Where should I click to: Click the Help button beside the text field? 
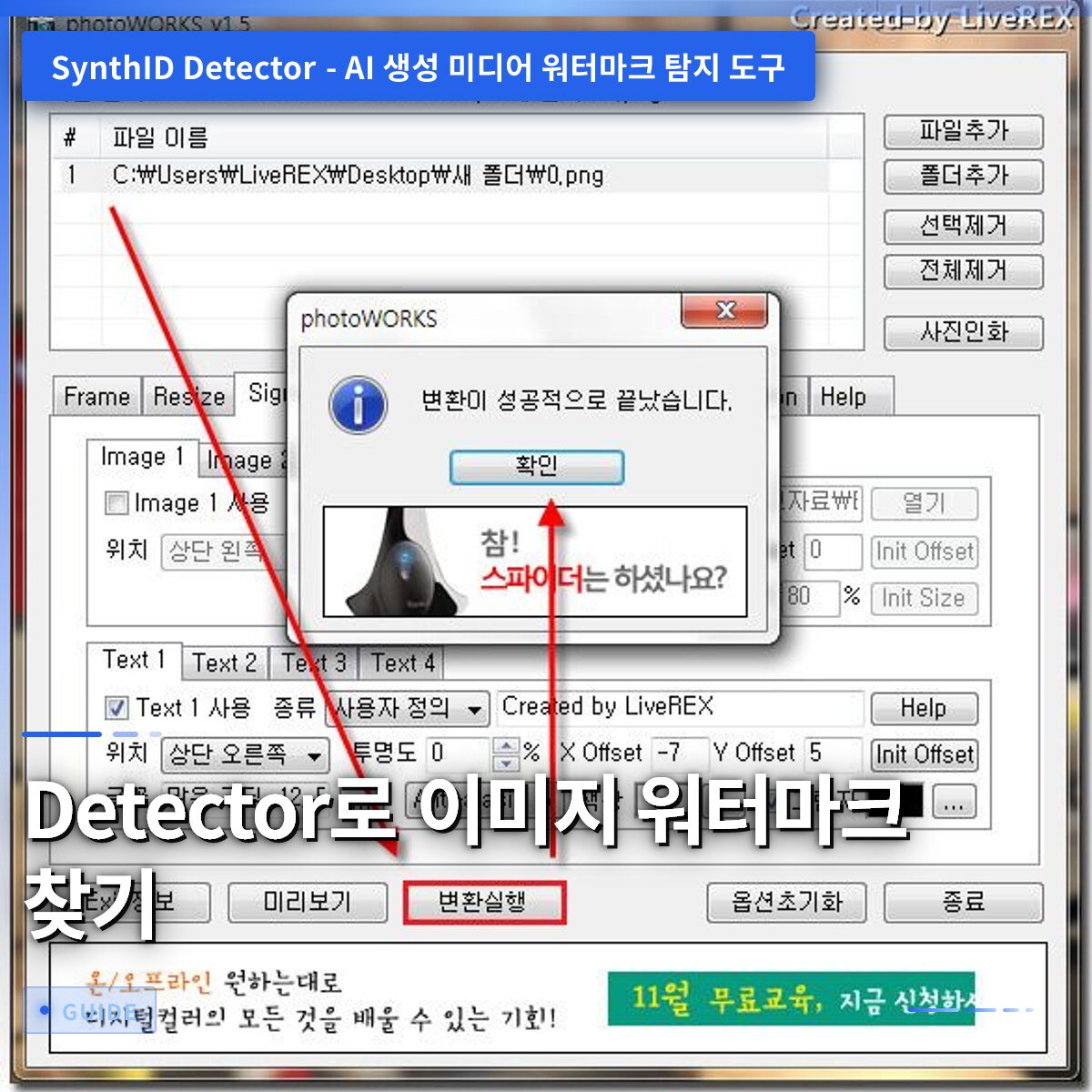(x=924, y=708)
